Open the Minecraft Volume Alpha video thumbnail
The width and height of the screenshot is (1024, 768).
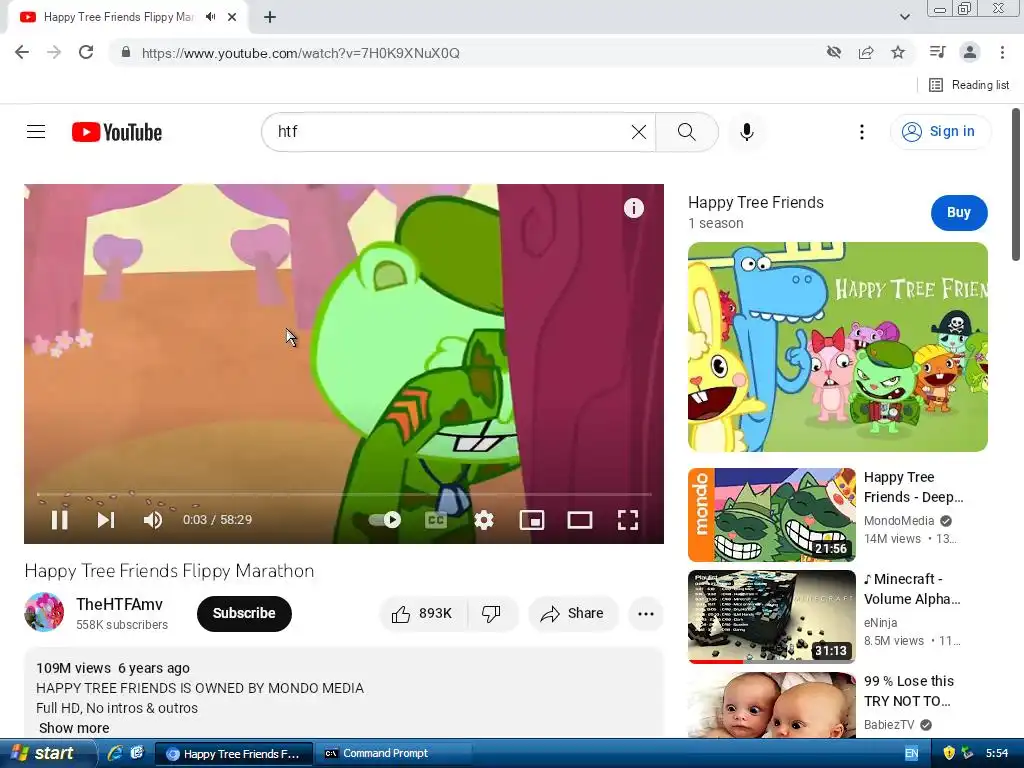[772, 616]
